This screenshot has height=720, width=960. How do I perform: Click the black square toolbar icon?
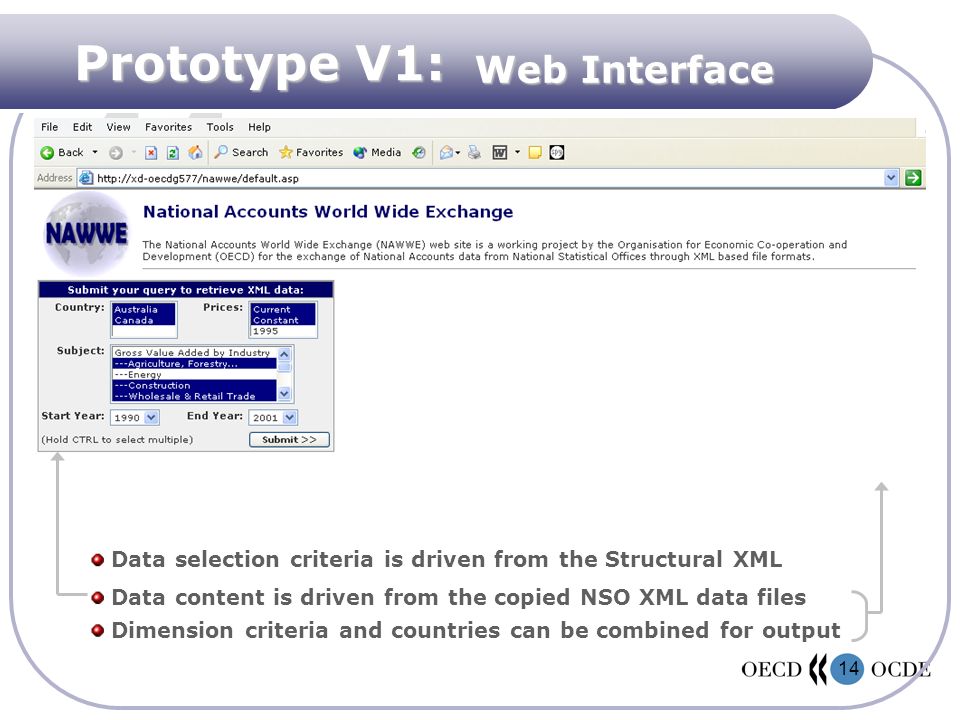(557, 152)
